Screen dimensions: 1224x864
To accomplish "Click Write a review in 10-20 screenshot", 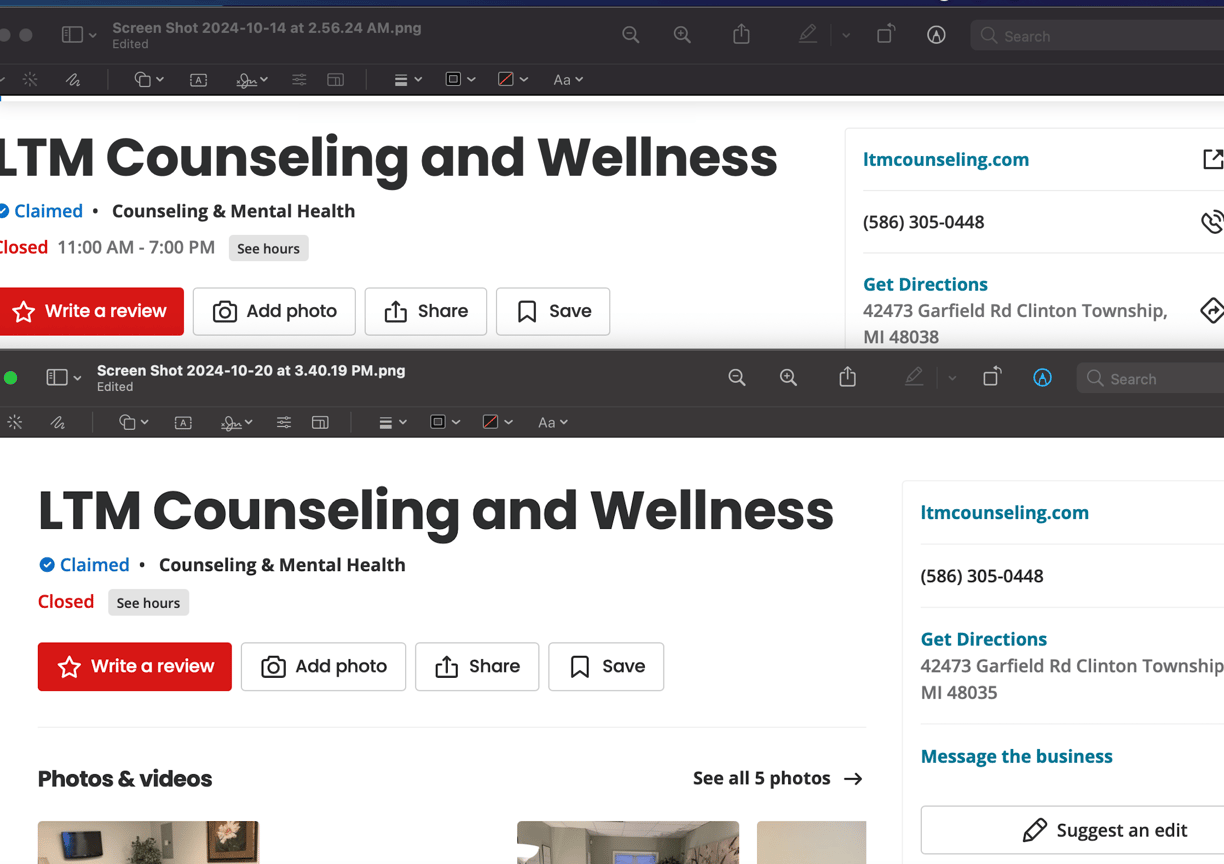I will click(x=135, y=666).
